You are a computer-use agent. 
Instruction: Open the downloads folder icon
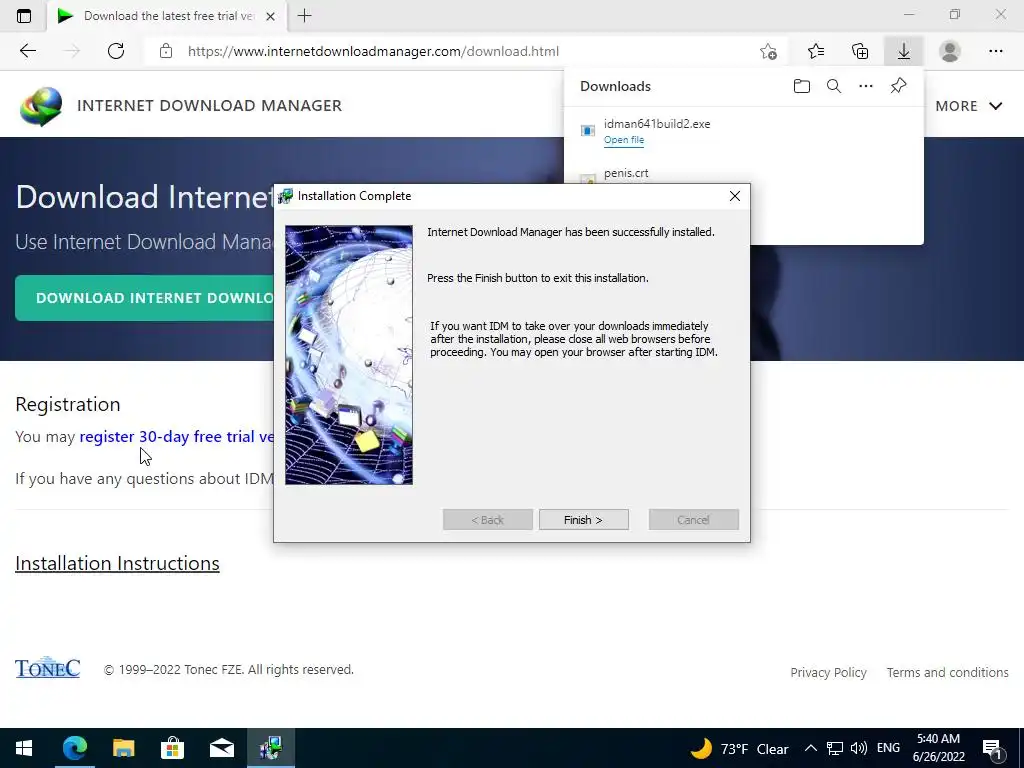802,86
